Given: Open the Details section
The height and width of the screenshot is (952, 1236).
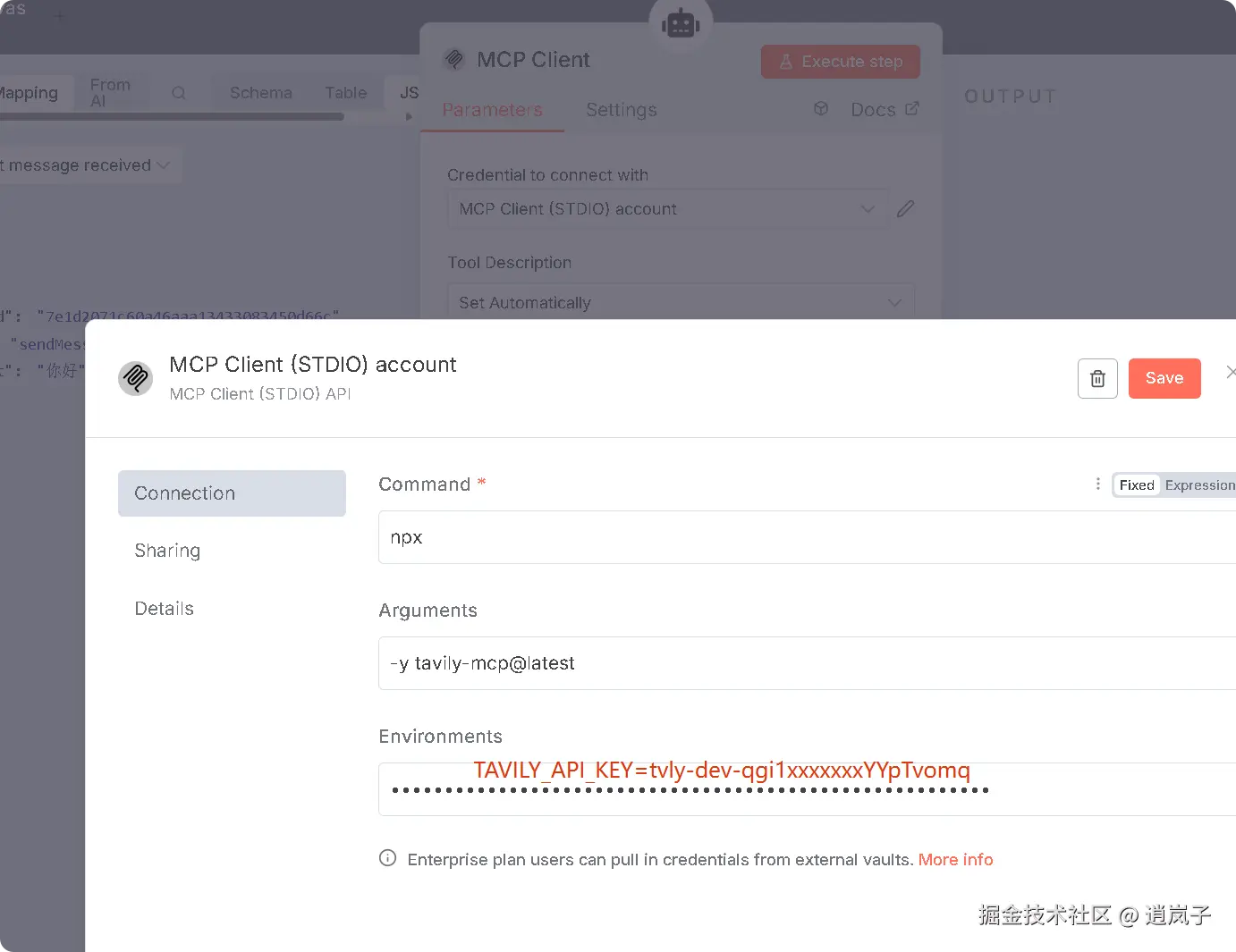Looking at the screenshot, I should click(164, 609).
